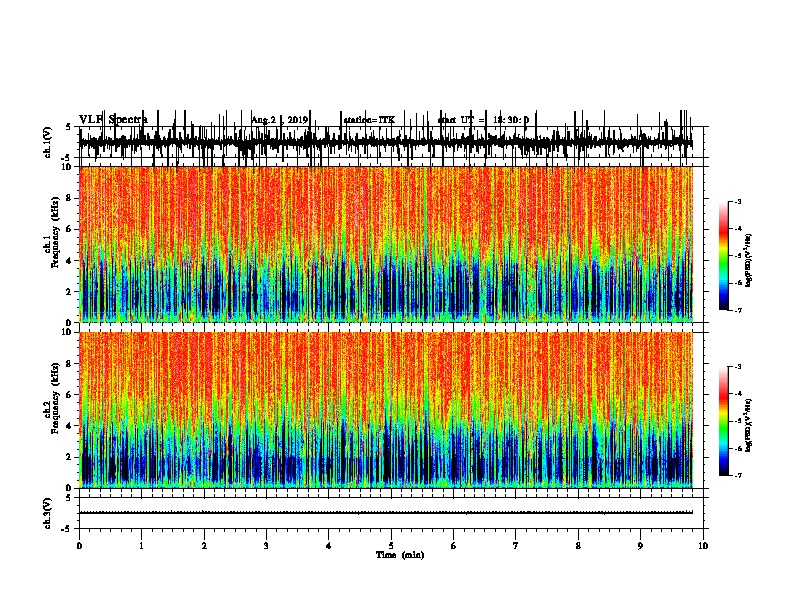Click inside the ch.1 frequency spectrogram
792x612 pixels.
coord(386,244)
